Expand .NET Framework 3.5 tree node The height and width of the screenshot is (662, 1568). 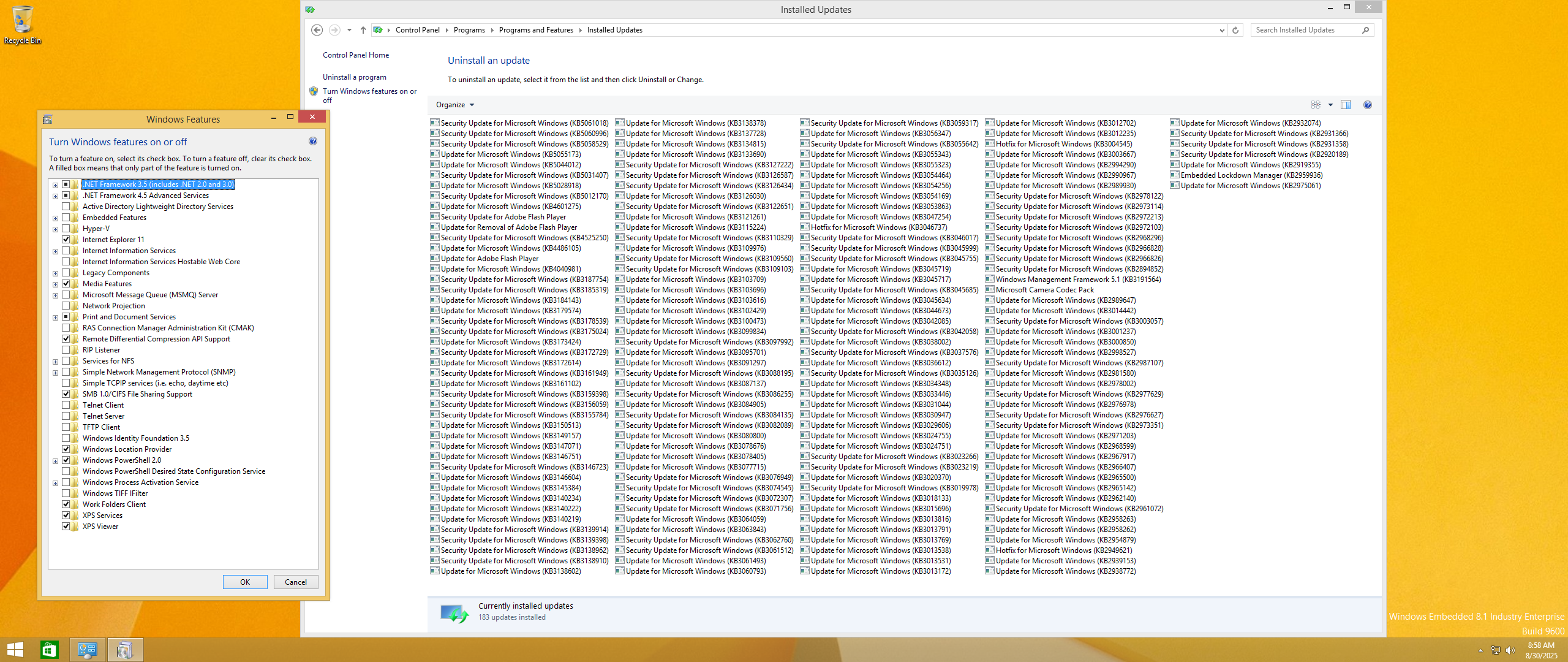pos(55,185)
